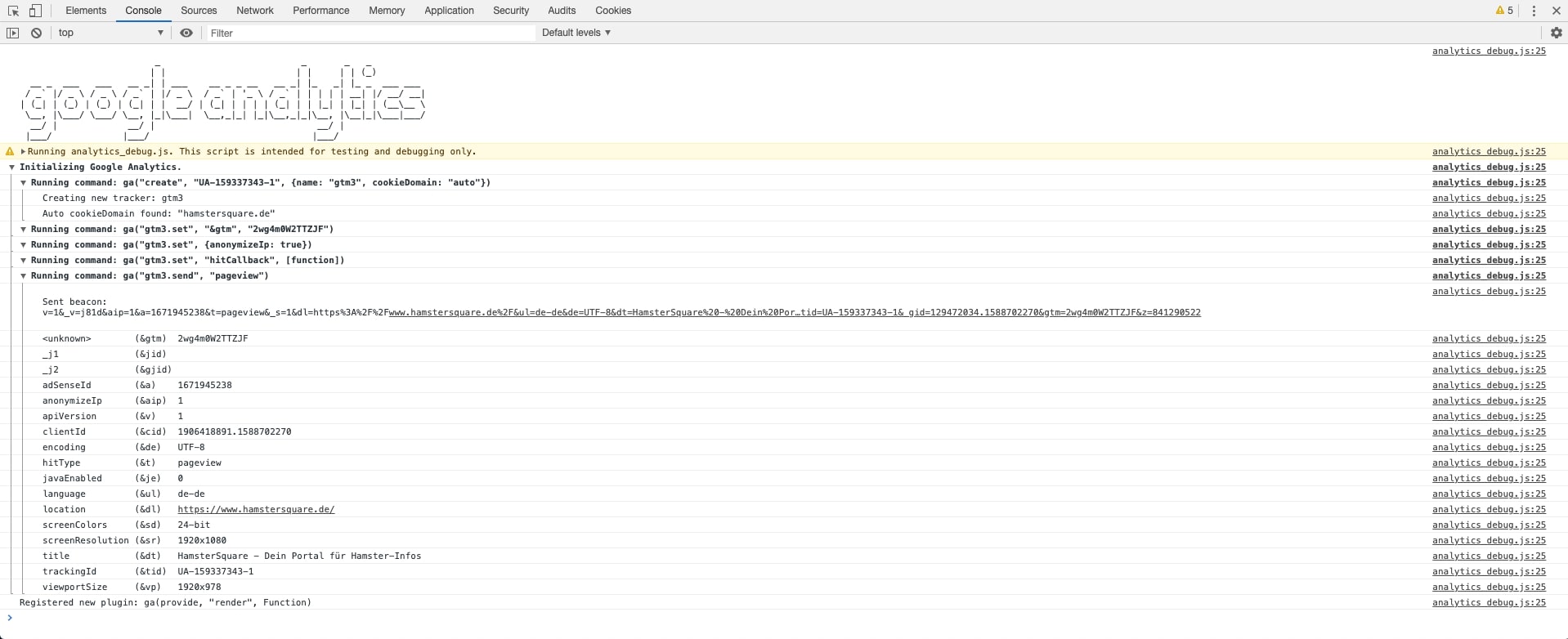Open console settings gear icon
This screenshot has height=639, width=1568.
tap(1556, 33)
